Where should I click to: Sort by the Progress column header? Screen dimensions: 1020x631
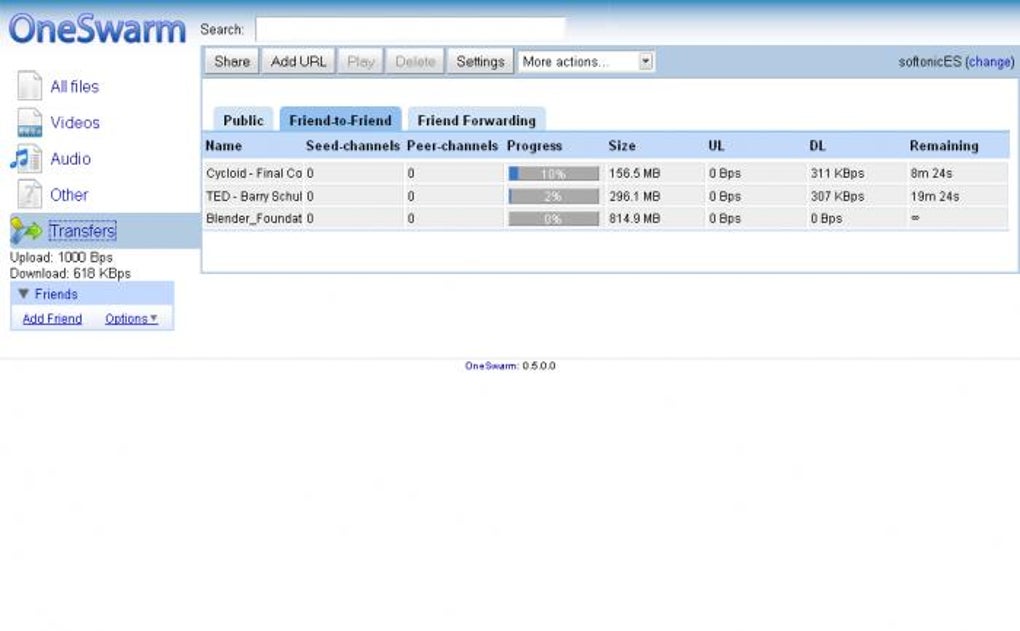point(535,146)
